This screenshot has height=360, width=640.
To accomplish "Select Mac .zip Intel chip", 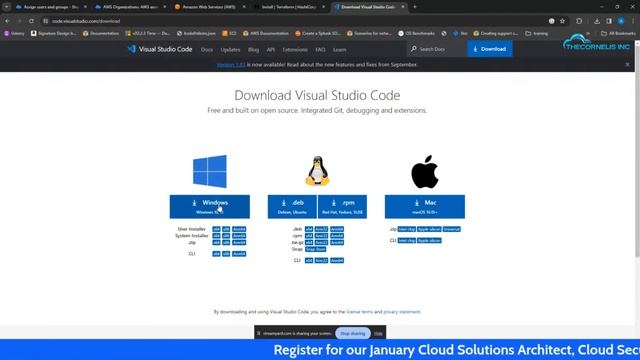I will click(407, 229).
